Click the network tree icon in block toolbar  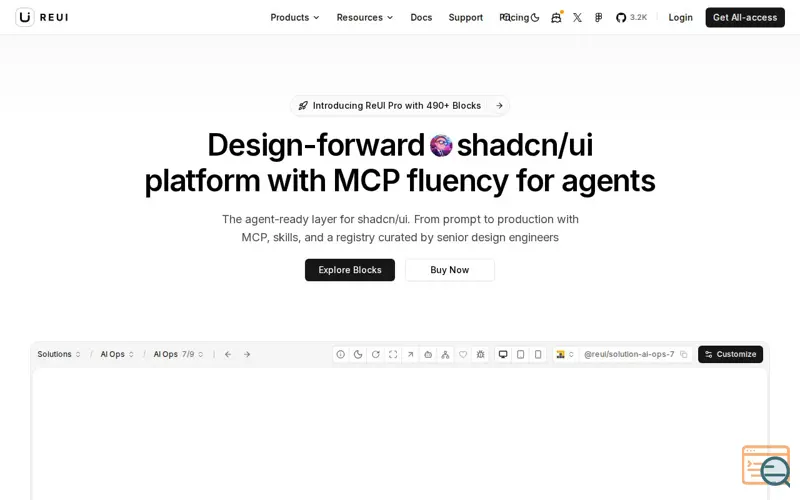[x=445, y=354]
